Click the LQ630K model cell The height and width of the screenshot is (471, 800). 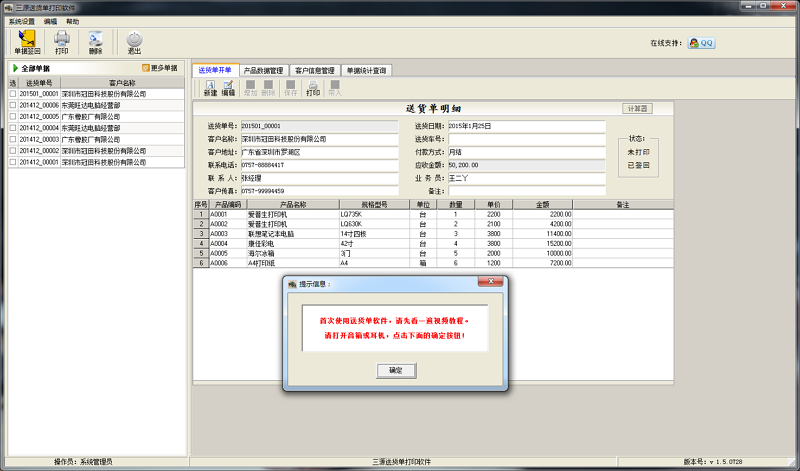374,224
